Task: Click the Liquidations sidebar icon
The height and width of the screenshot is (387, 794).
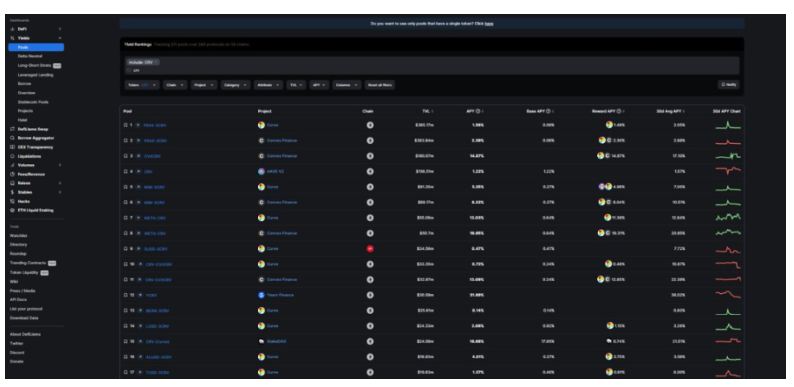Action: (x=13, y=156)
